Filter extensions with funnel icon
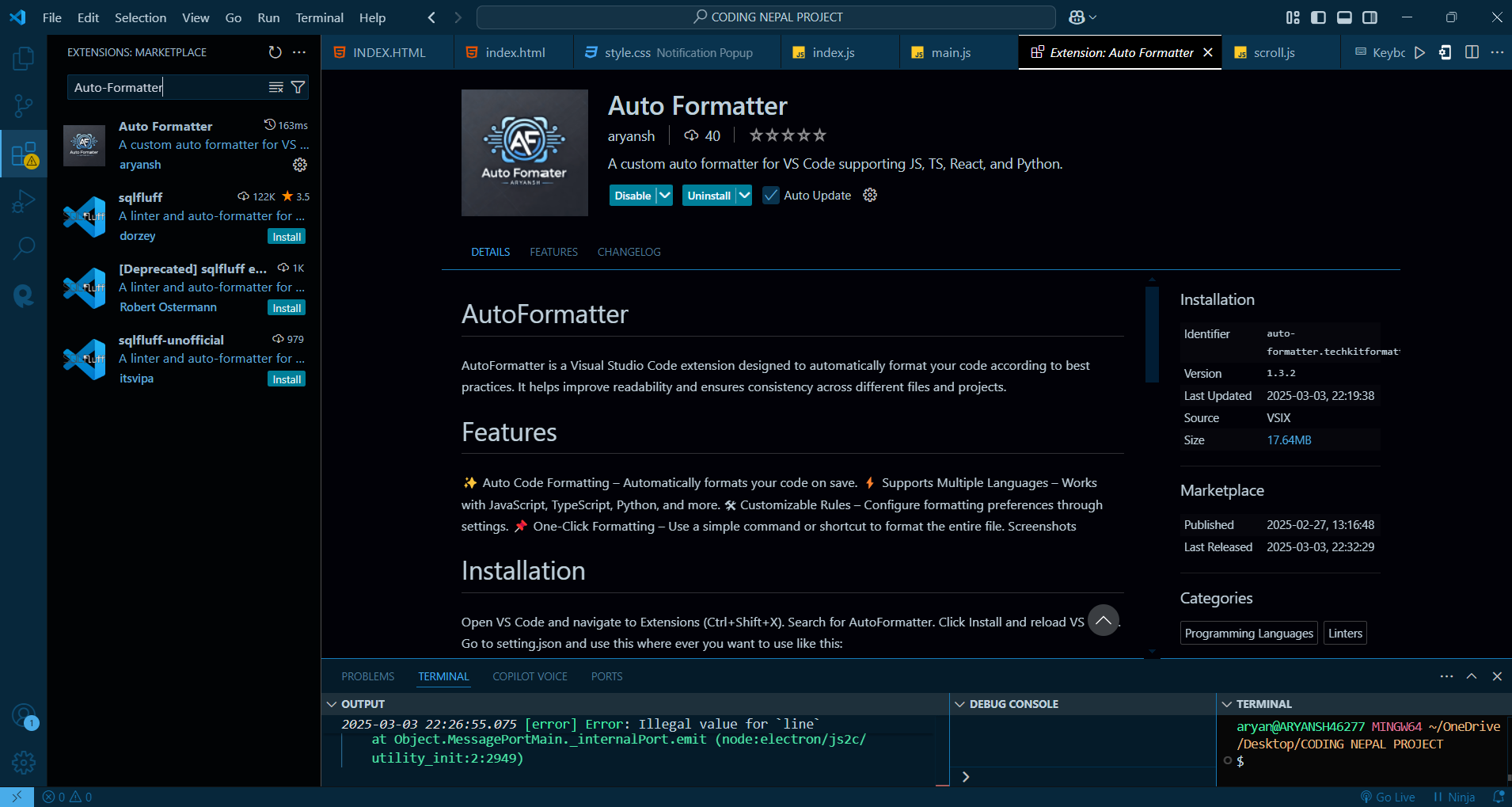This screenshot has height=807, width=1512. click(298, 87)
